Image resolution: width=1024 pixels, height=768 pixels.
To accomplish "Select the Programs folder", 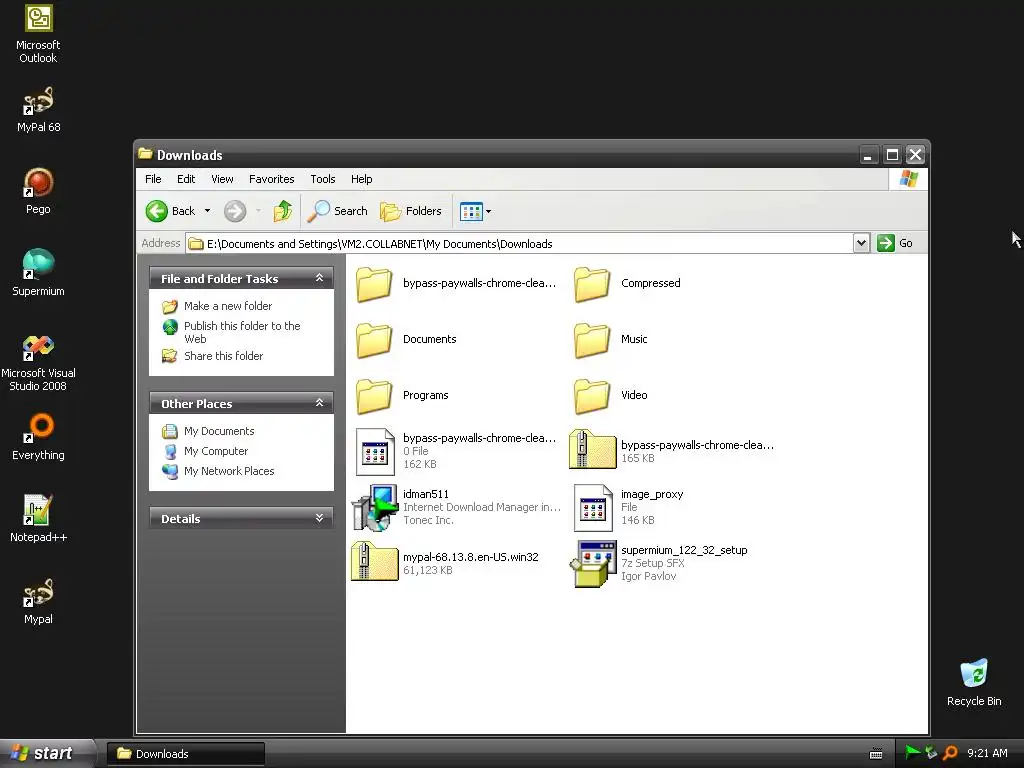I will pos(402,396).
